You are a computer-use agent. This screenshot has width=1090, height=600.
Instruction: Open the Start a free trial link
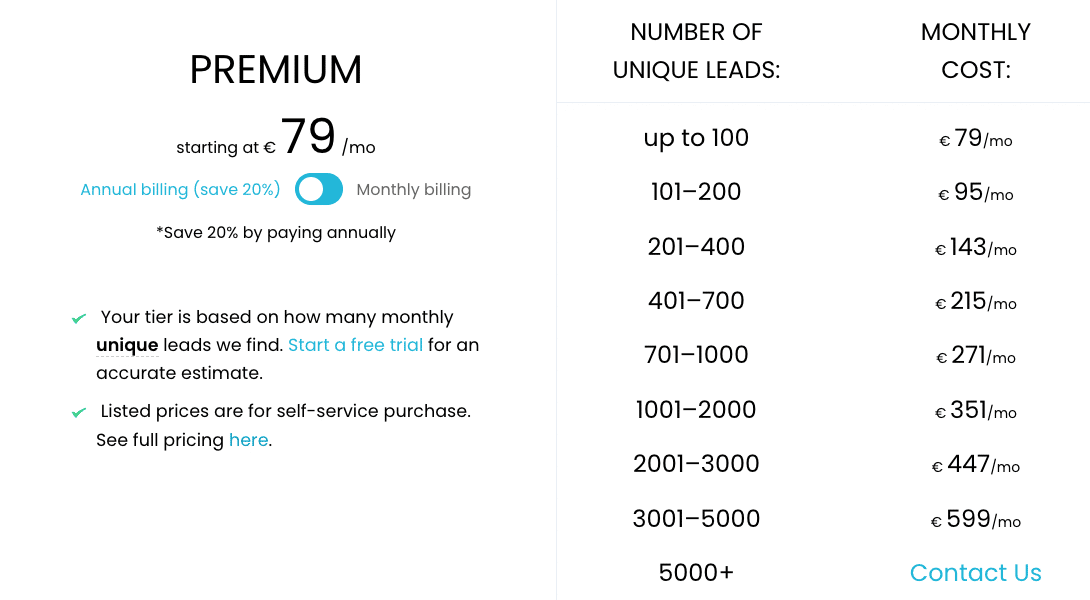(x=355, y=345)
